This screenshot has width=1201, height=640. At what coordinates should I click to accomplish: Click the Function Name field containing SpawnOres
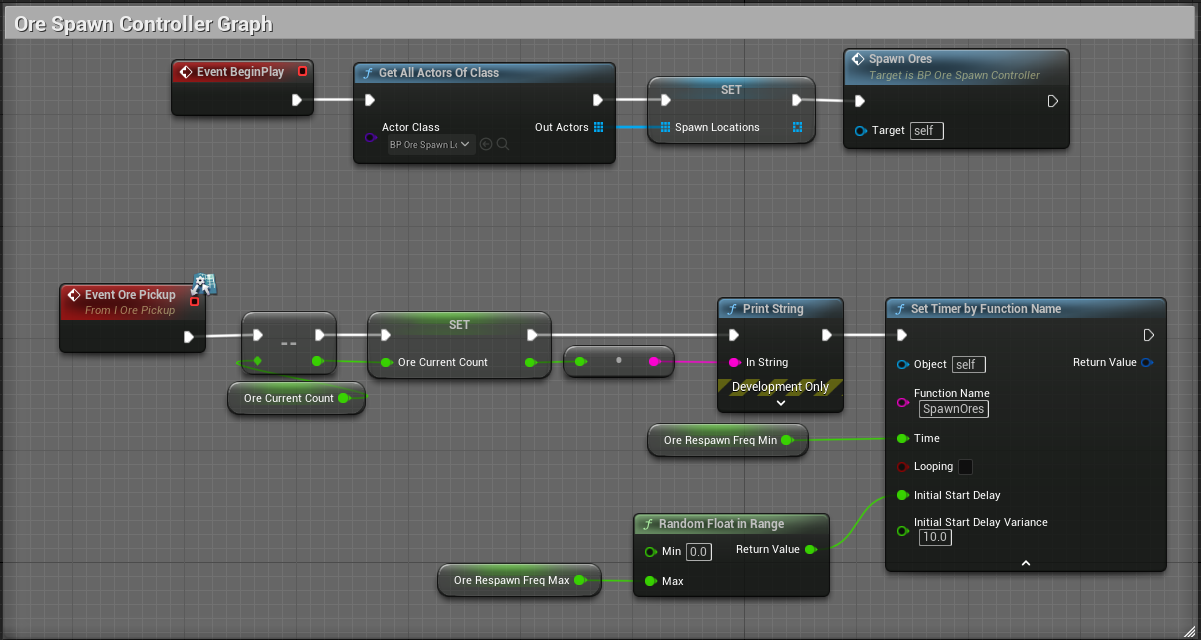pyautogui.click(x=954, y=409)
